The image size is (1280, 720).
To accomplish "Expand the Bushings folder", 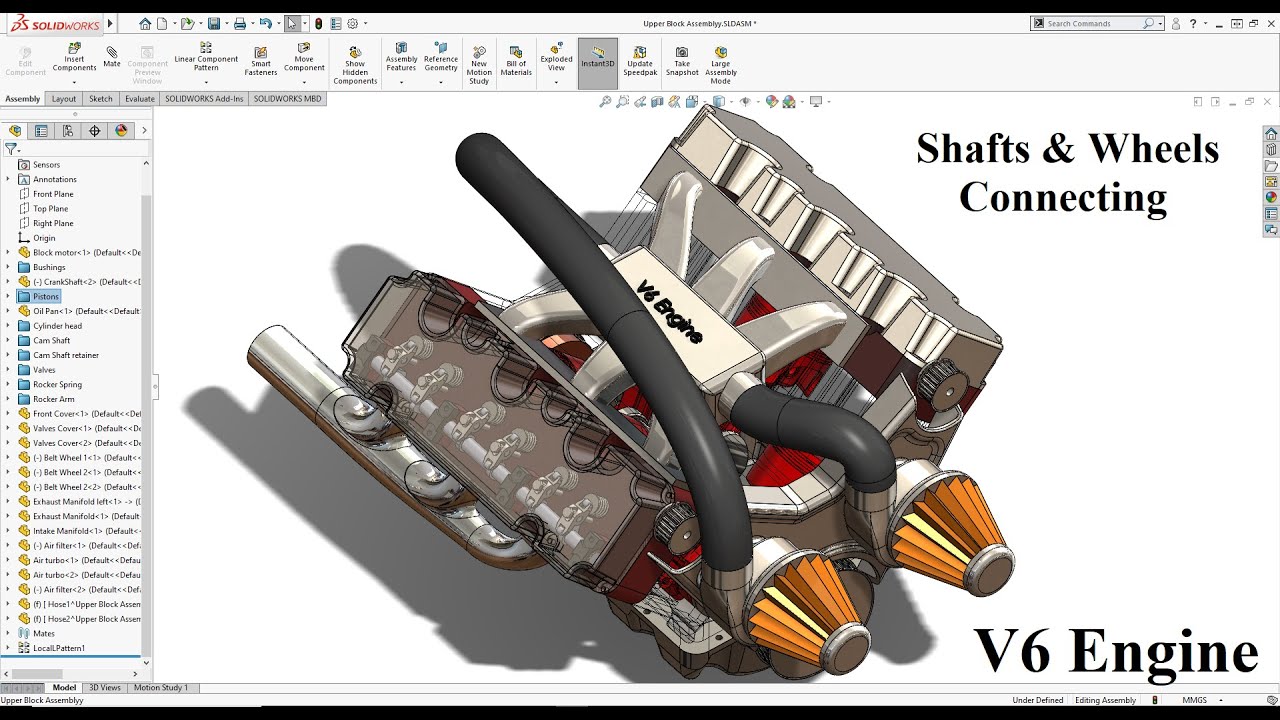I will click(x=8, y=267).
